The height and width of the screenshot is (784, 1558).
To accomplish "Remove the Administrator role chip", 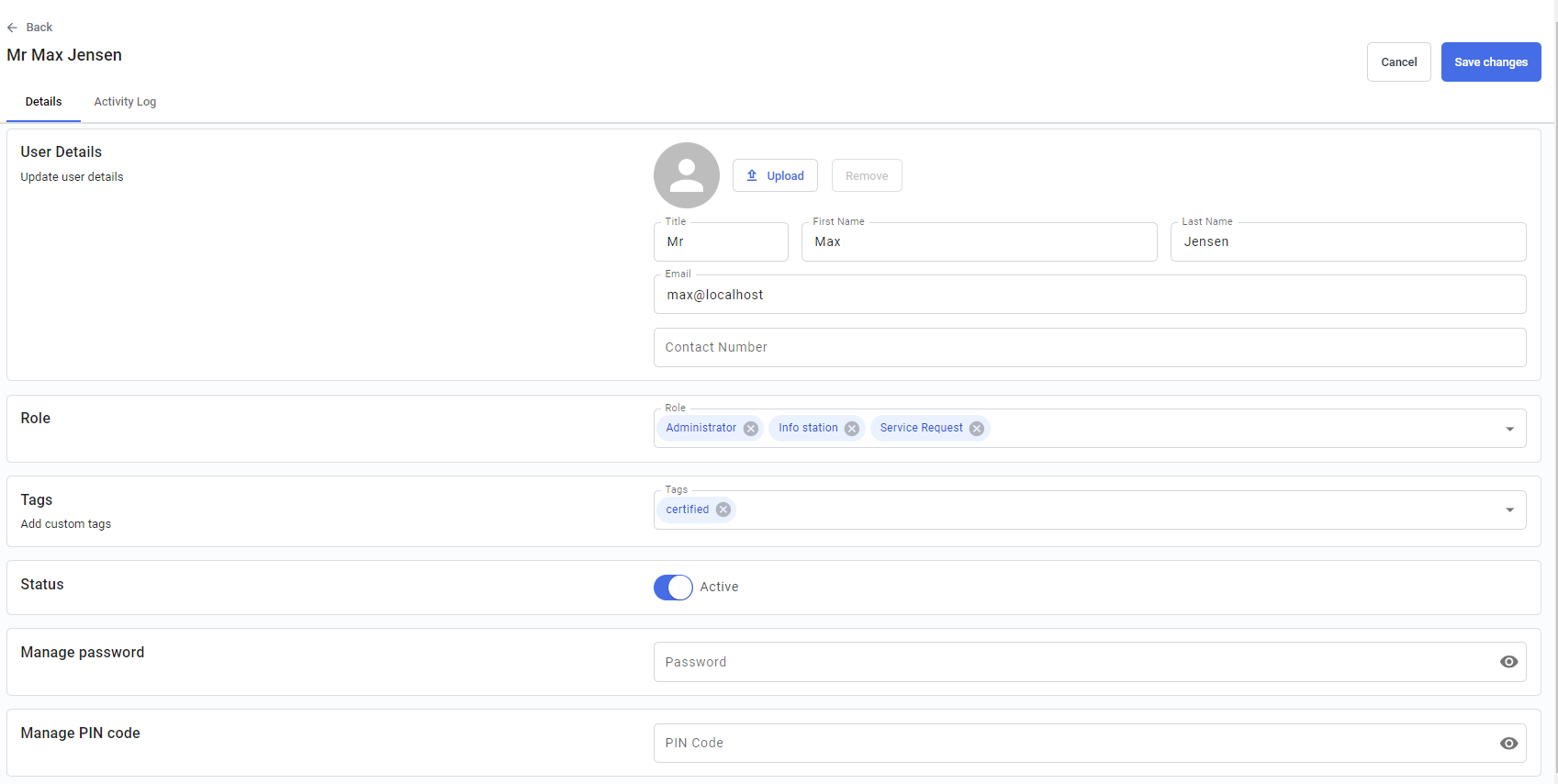I will point(751,429).
